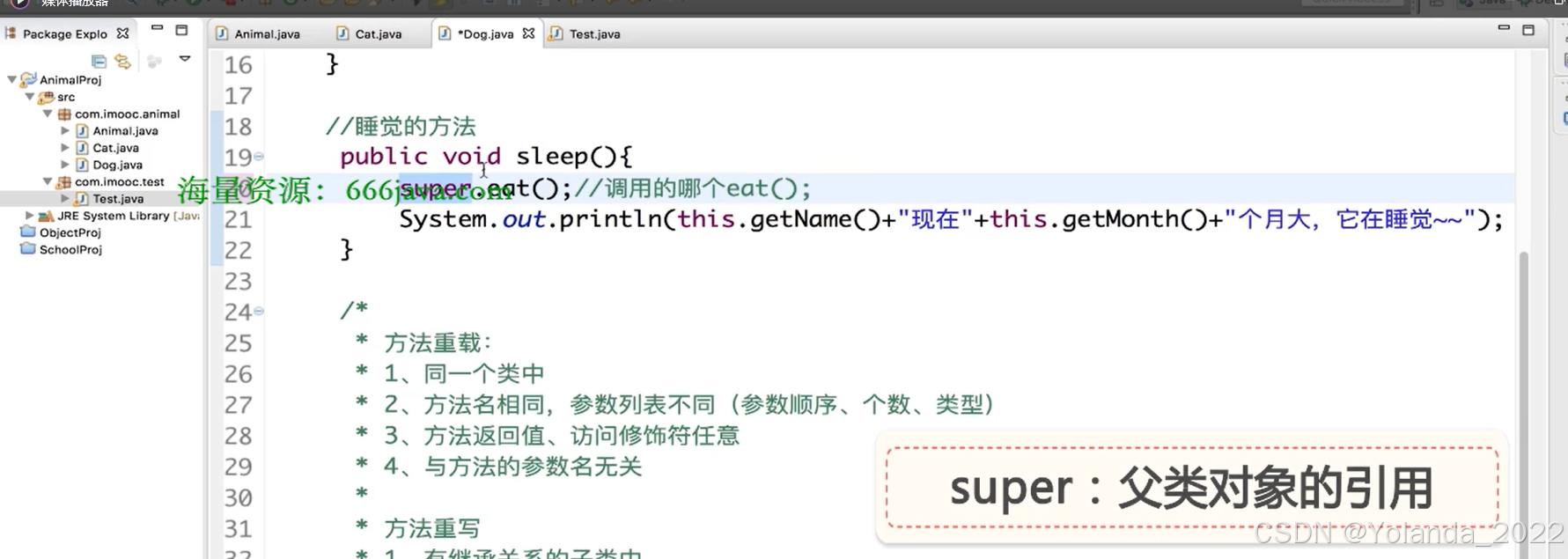This screenshot has width=1568, height=559.
Task: Expand the JRE System Library node
Action: coord(29,216)
